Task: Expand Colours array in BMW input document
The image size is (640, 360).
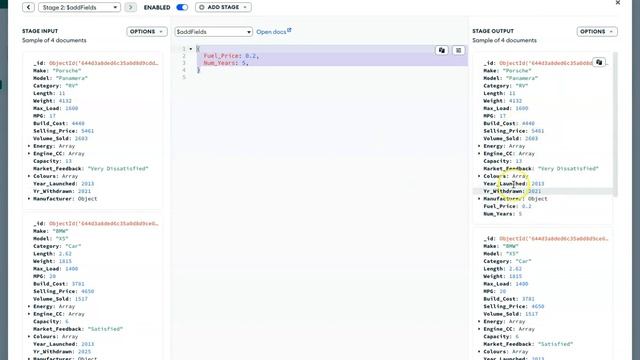Action: pos(29,337)
